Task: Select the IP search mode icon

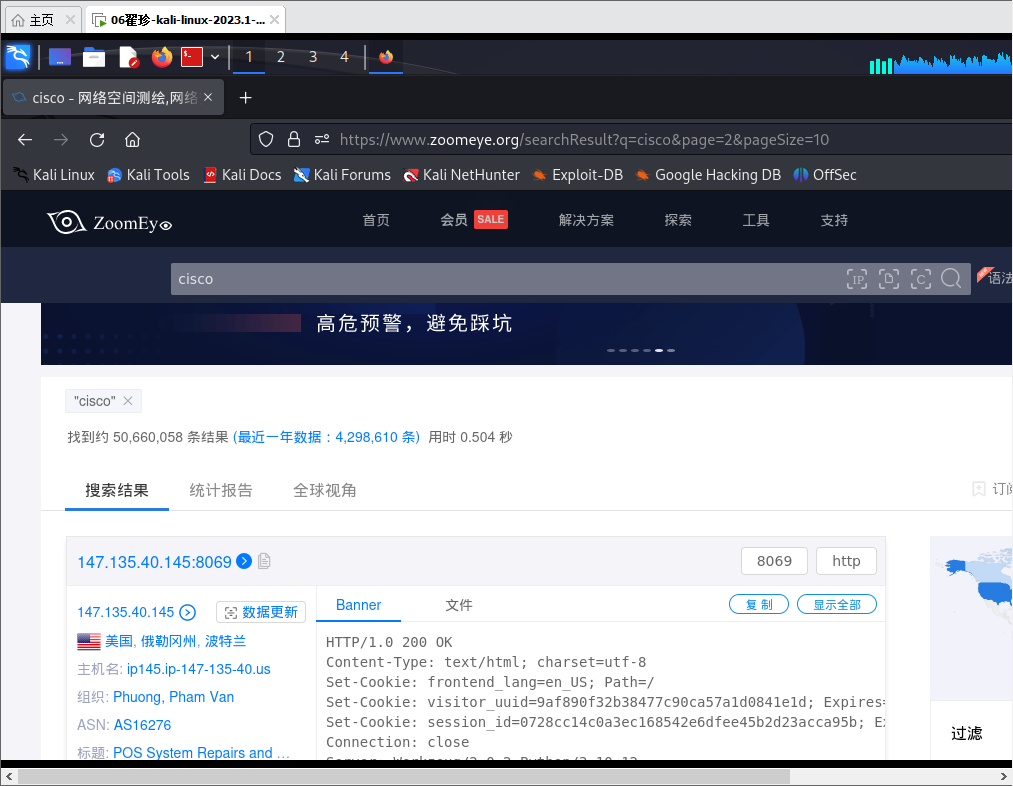Action: [x=857, y=279]
